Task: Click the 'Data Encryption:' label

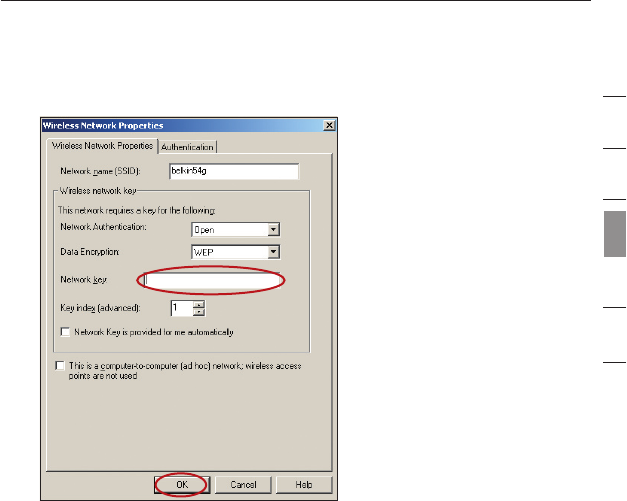Action: click(90, 252)
